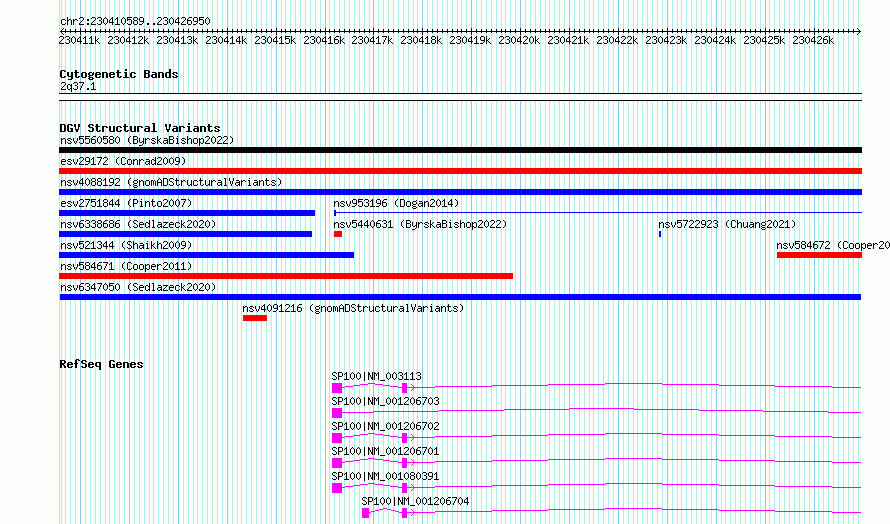Open the nsv5440631 (ByrskaBishop2022) label

tap(420, 224)
